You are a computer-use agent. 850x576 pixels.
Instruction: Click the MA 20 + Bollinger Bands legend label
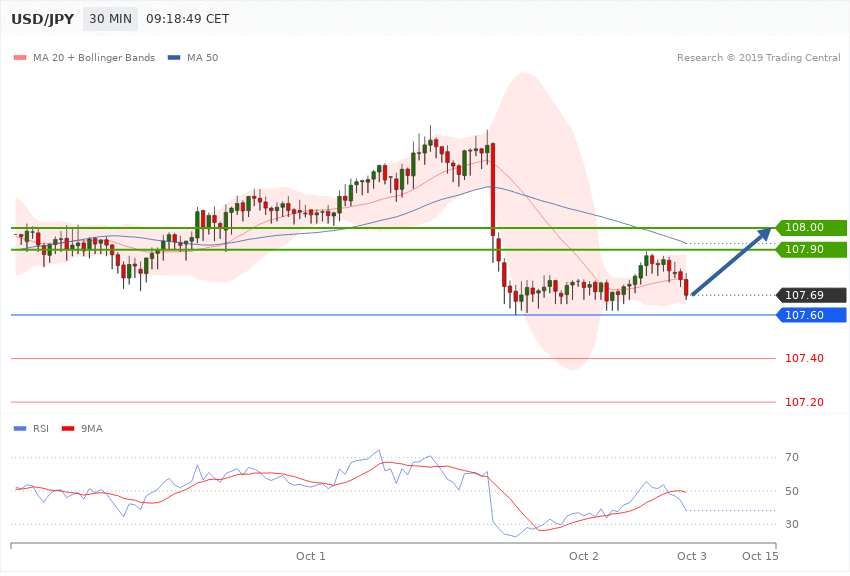click(x=94, y=57)
